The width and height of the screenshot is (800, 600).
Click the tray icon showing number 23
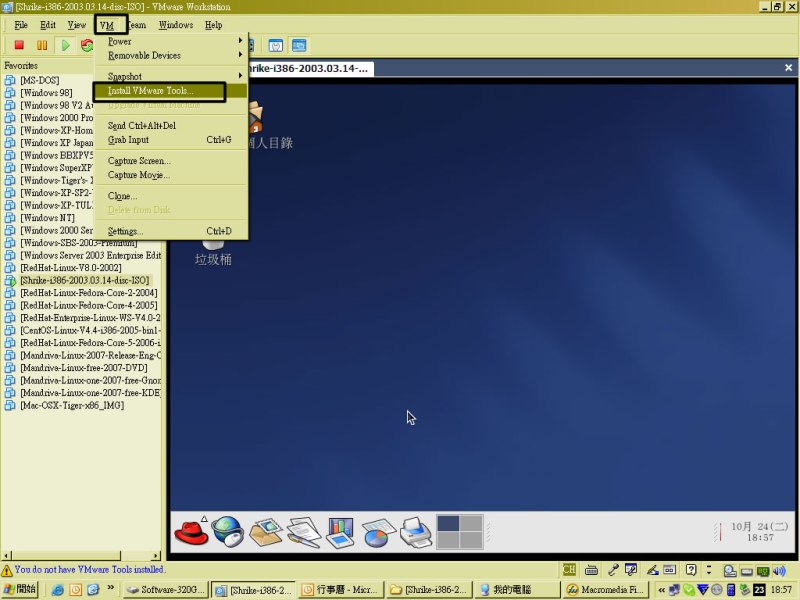point(759,590)
